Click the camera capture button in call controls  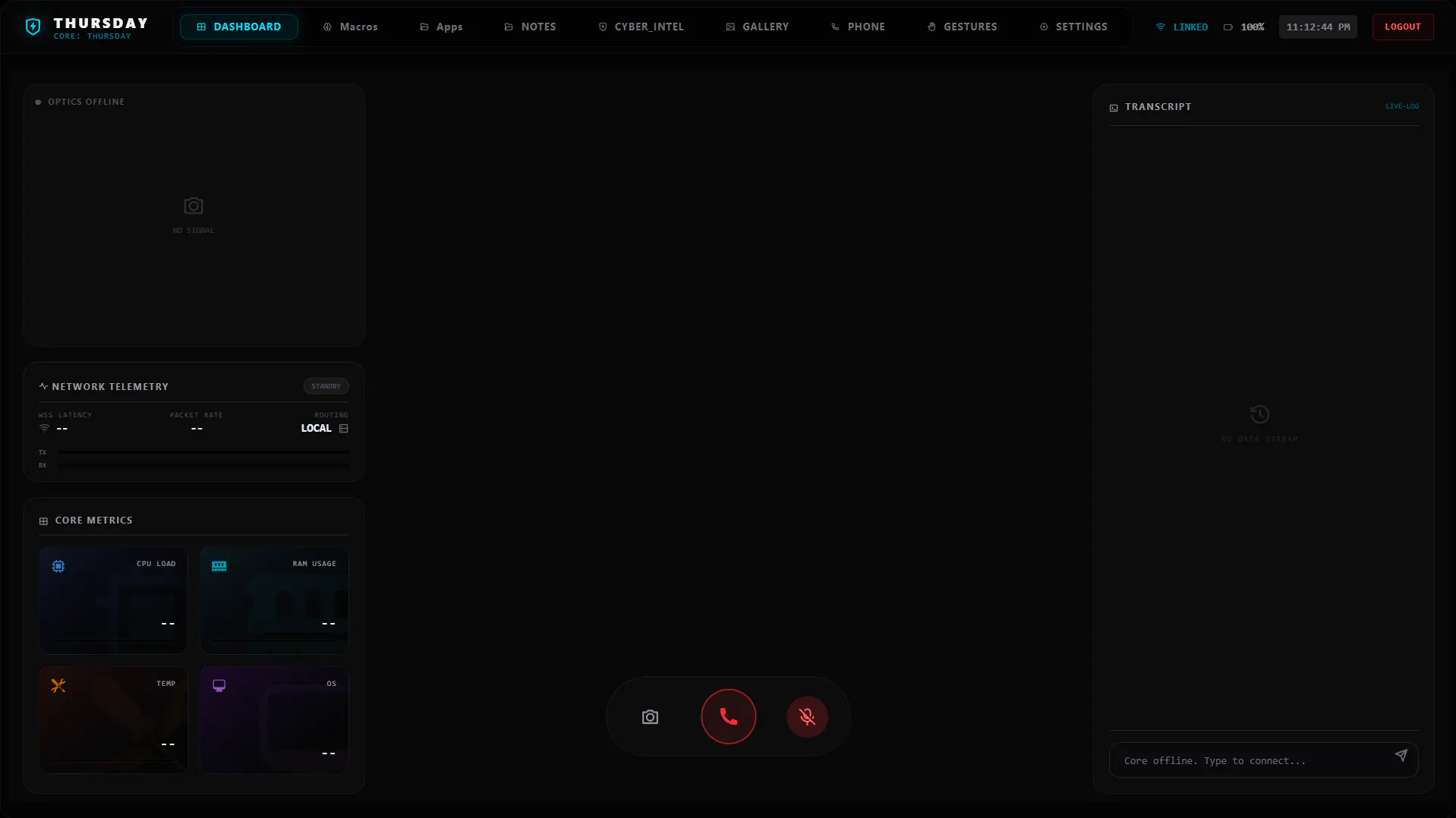650,717
